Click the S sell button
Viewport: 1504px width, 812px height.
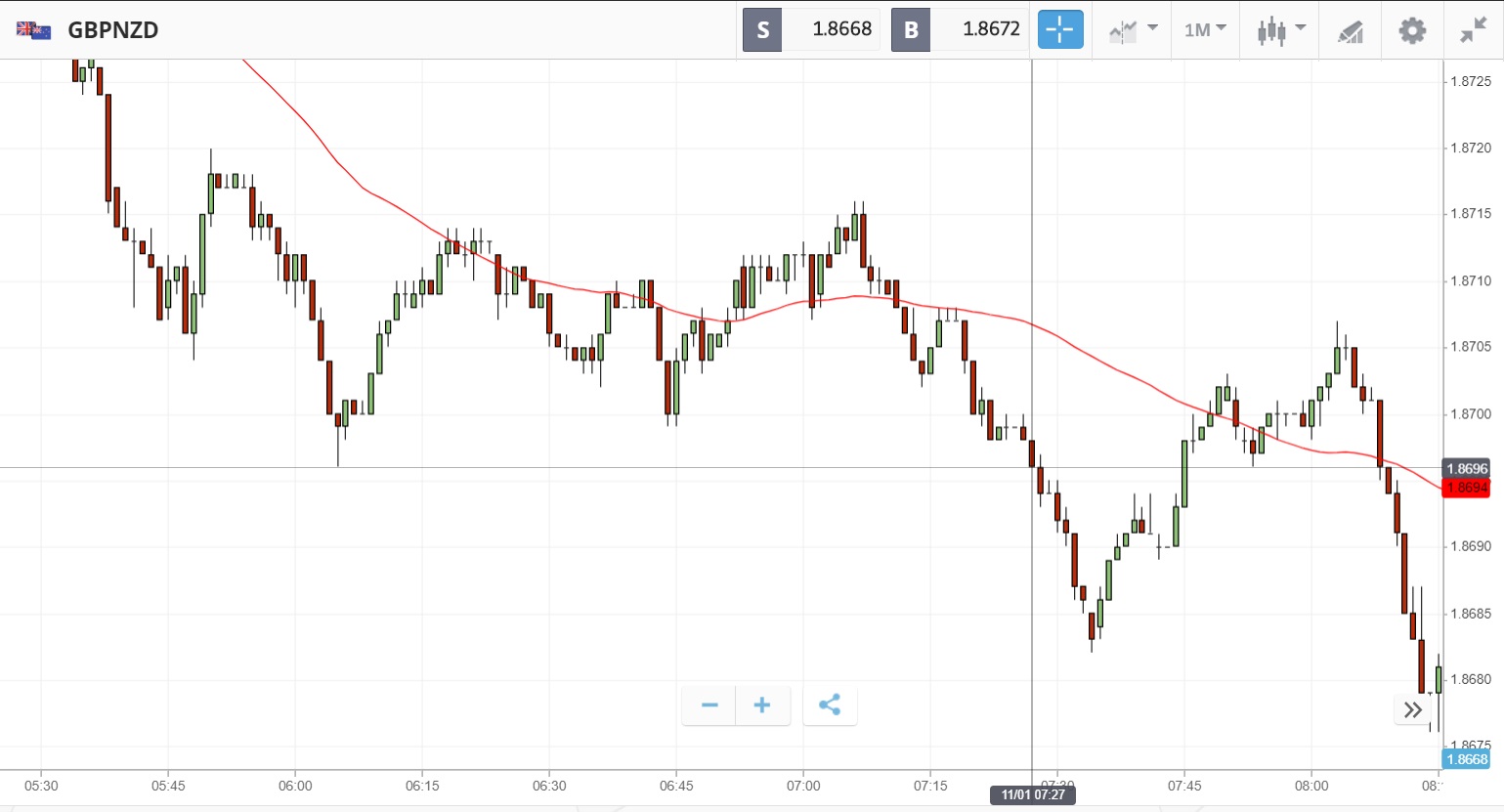pyautogui.click(x=762, y=29)
